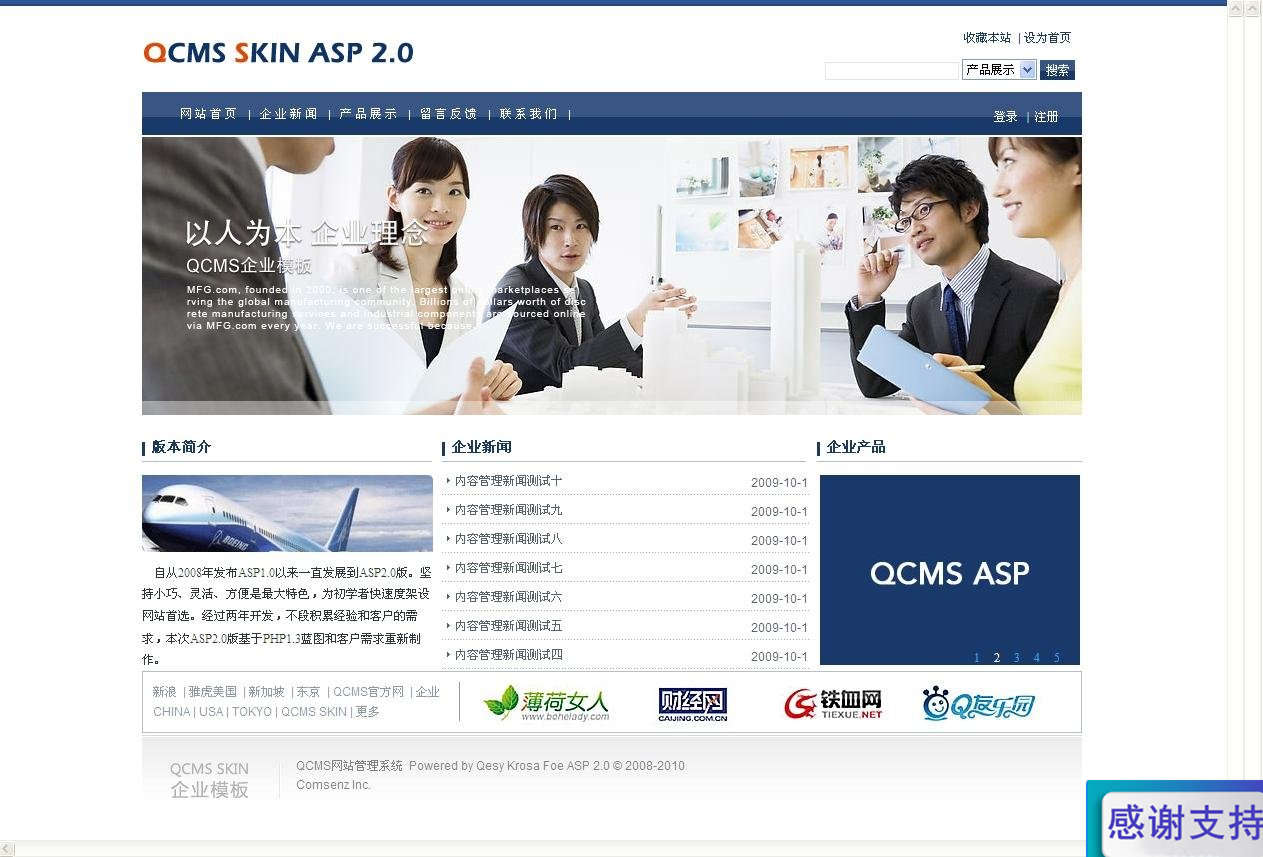Open 联系我们 navigation item
This screenshot has width=1263, height=857.
(528, 114)
